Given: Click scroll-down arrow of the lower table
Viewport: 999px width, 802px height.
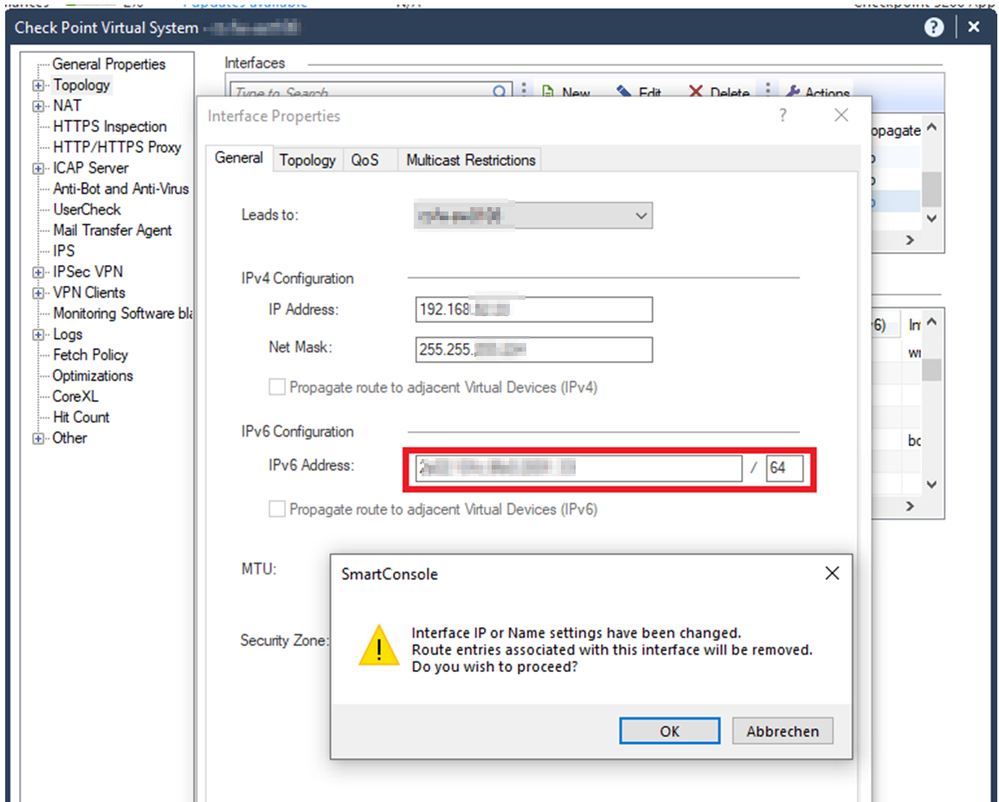Looking at the screenshot, I should (931, 484).
